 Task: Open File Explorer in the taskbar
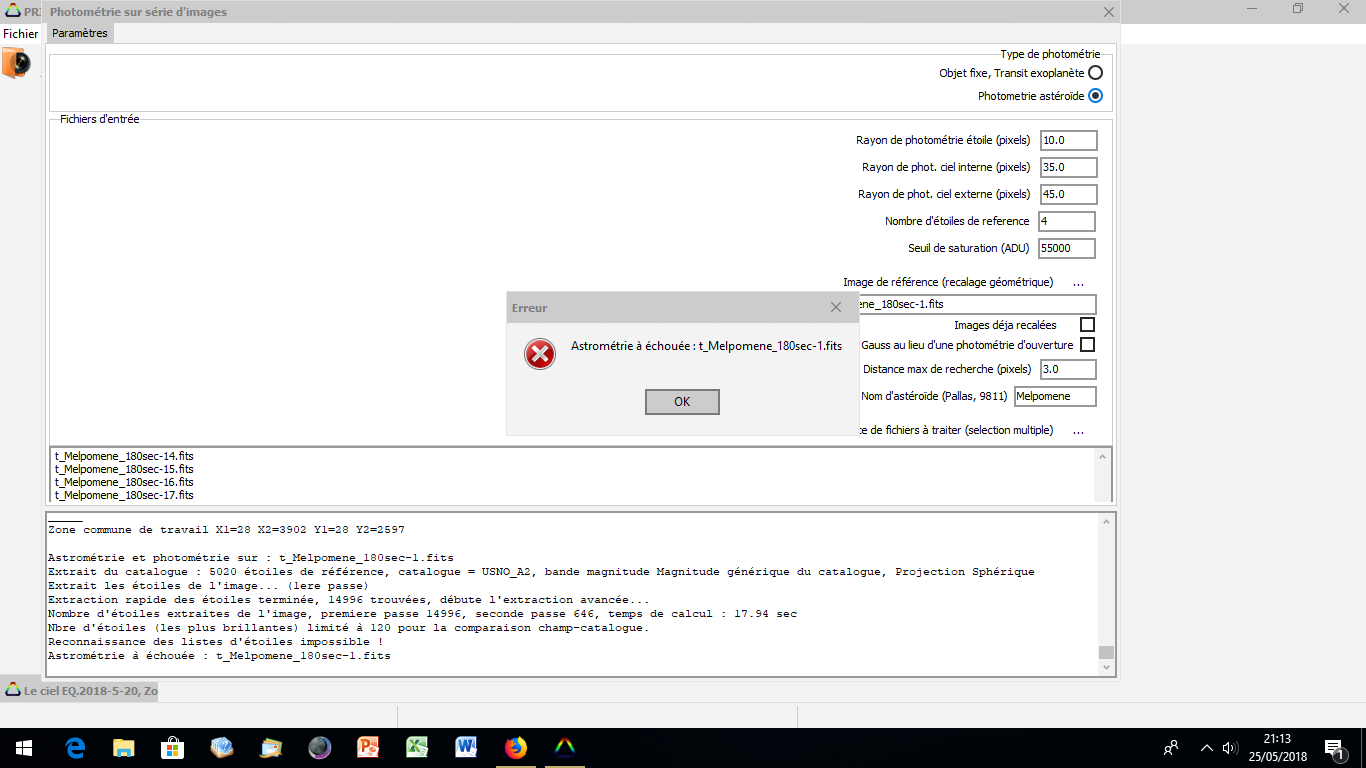pyautogui.click(x=124, y=748)
